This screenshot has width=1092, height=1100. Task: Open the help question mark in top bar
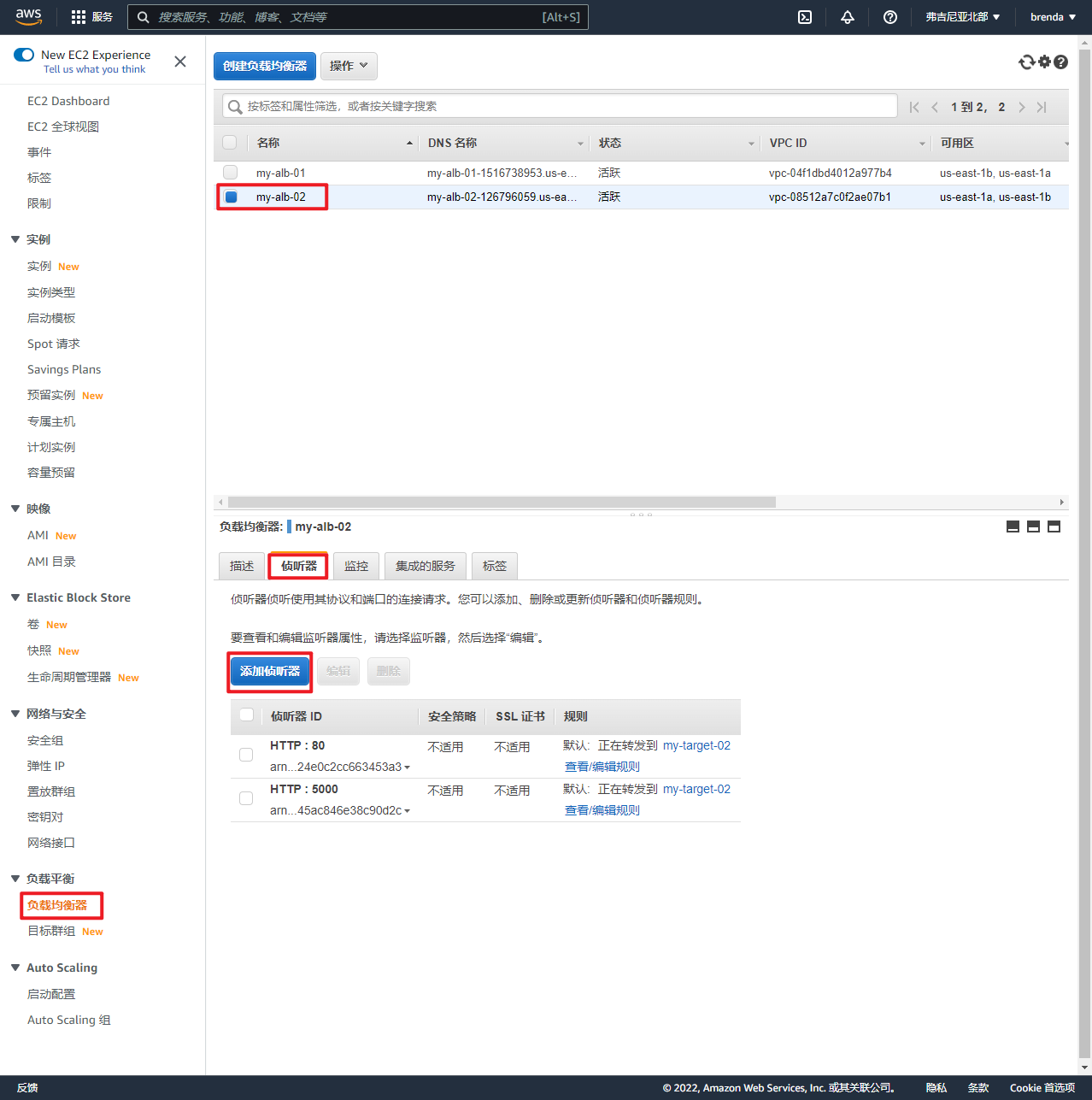point(890,17)
